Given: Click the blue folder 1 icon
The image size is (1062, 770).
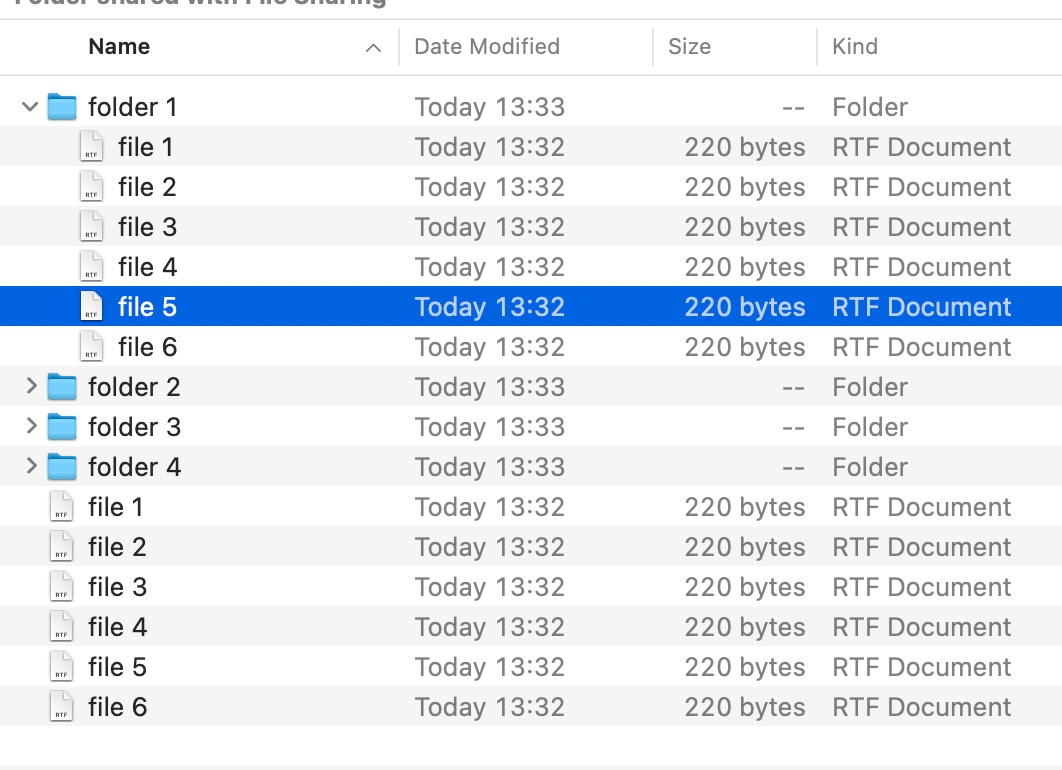Looking at the screenshot, I should point(62,106).
